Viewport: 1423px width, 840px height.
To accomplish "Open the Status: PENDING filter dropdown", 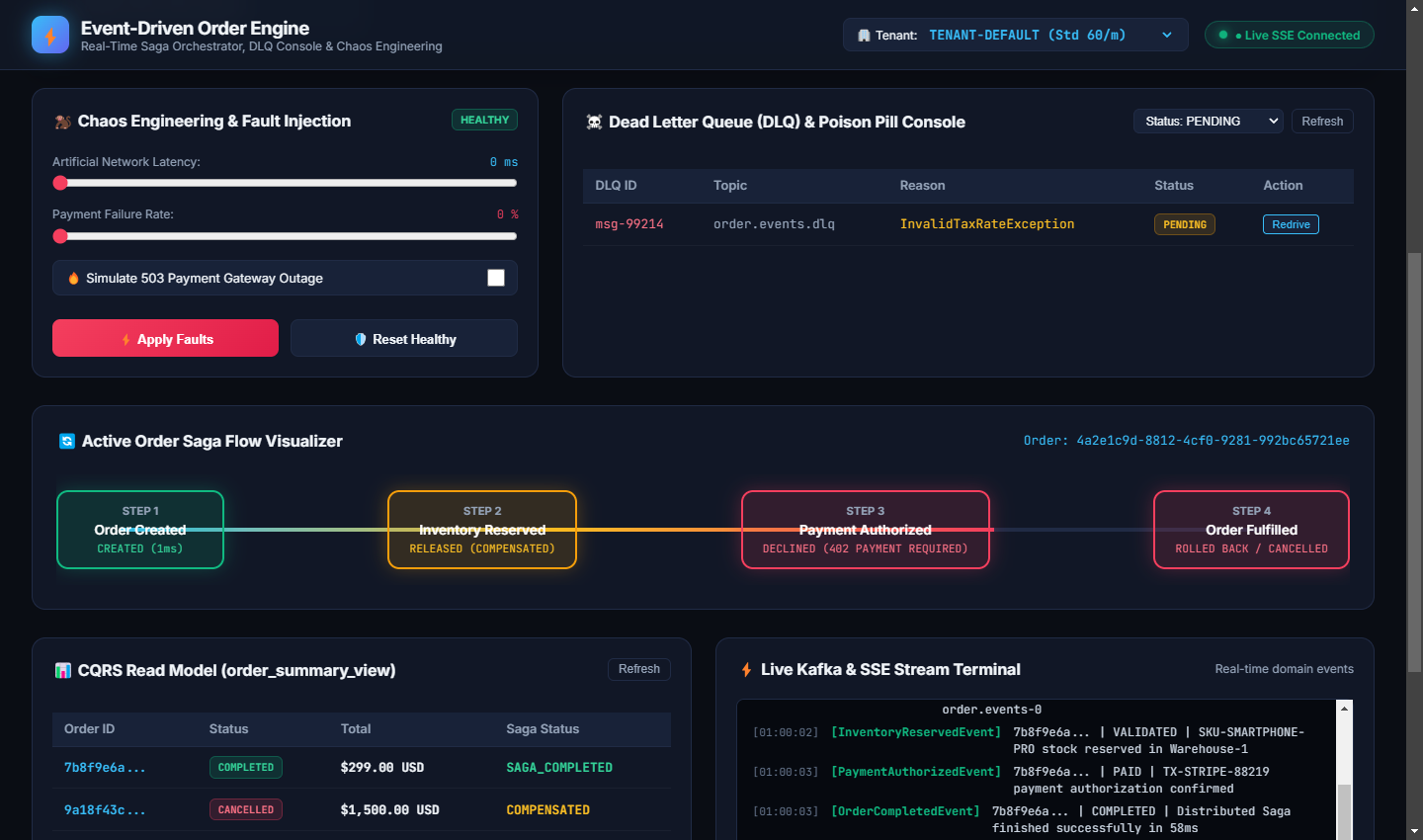I will (x=1208, y=122).
